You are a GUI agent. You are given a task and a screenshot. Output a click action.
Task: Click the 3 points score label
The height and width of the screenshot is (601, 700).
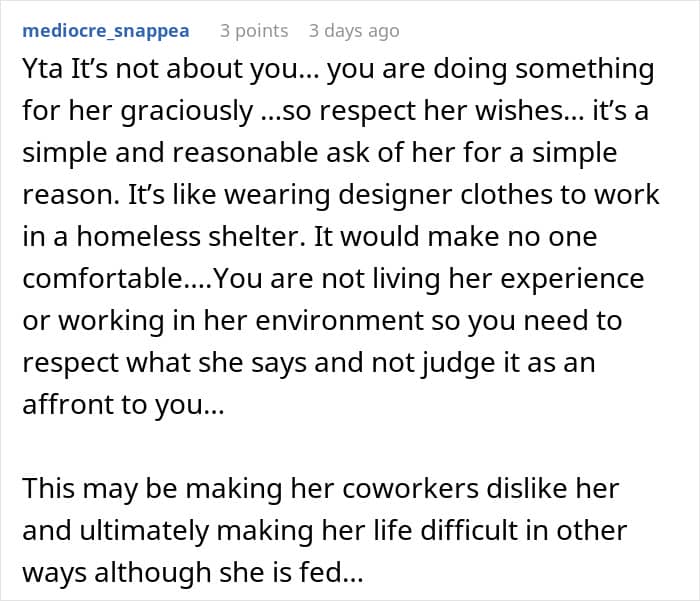coord(254,31)
